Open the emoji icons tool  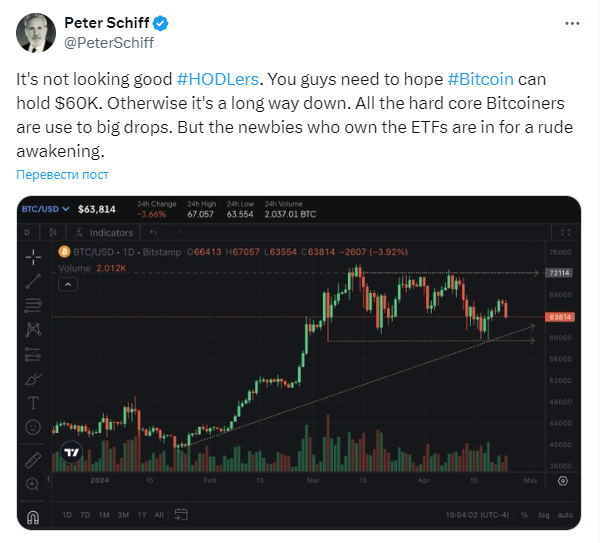click(x=33, y=427)
